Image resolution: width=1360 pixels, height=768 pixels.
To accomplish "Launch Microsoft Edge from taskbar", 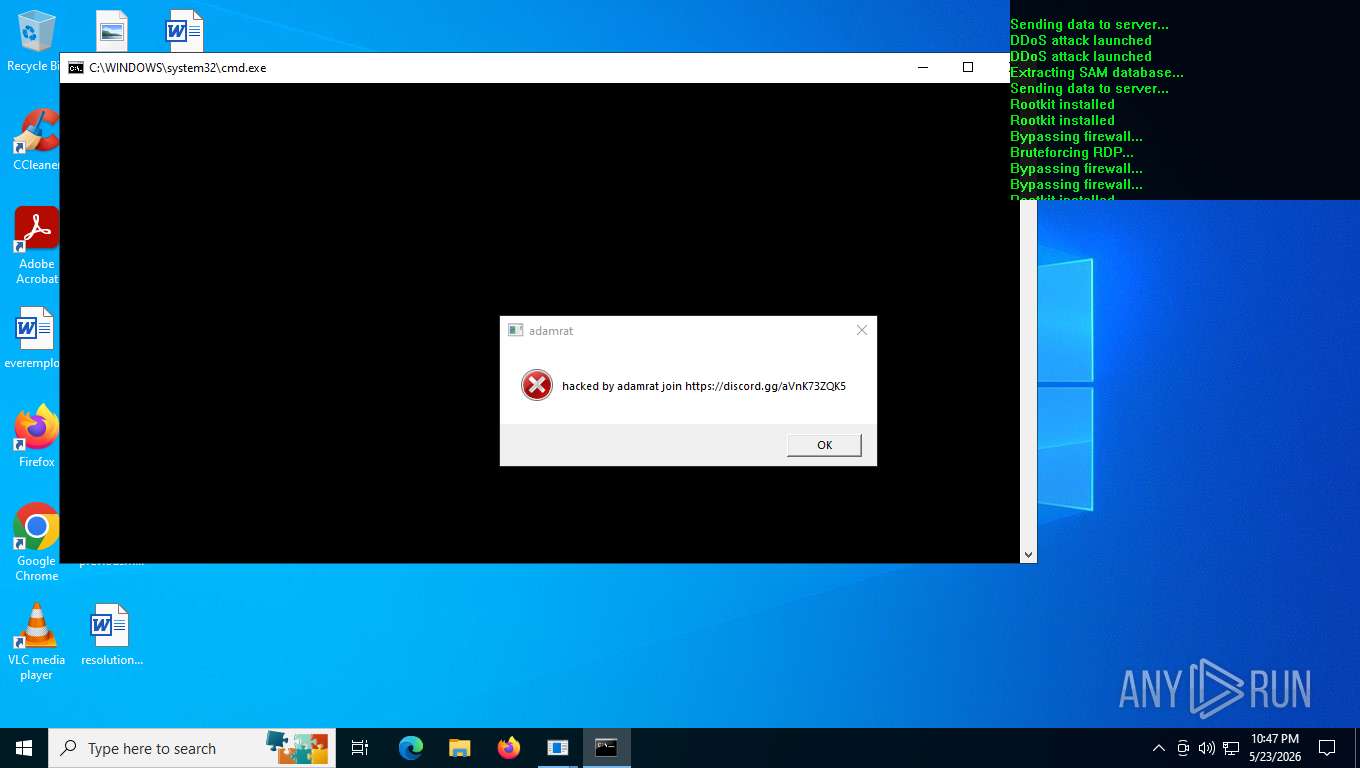I will pos(411,748).
